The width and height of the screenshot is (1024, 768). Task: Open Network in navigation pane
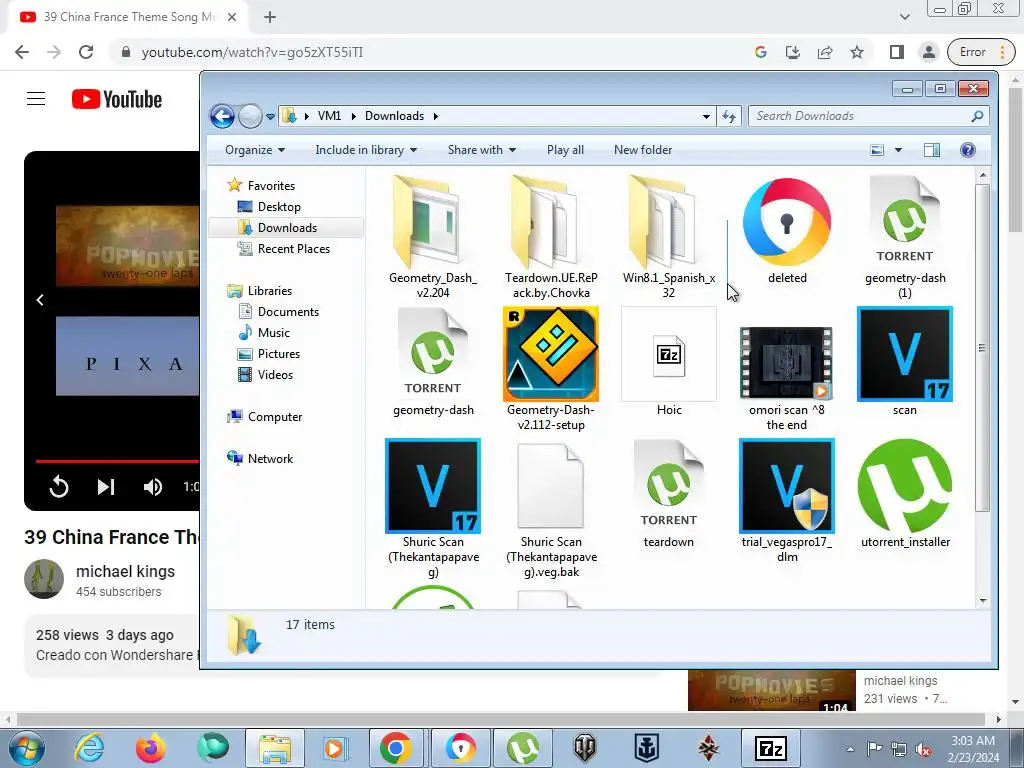[x=270, y=458]
